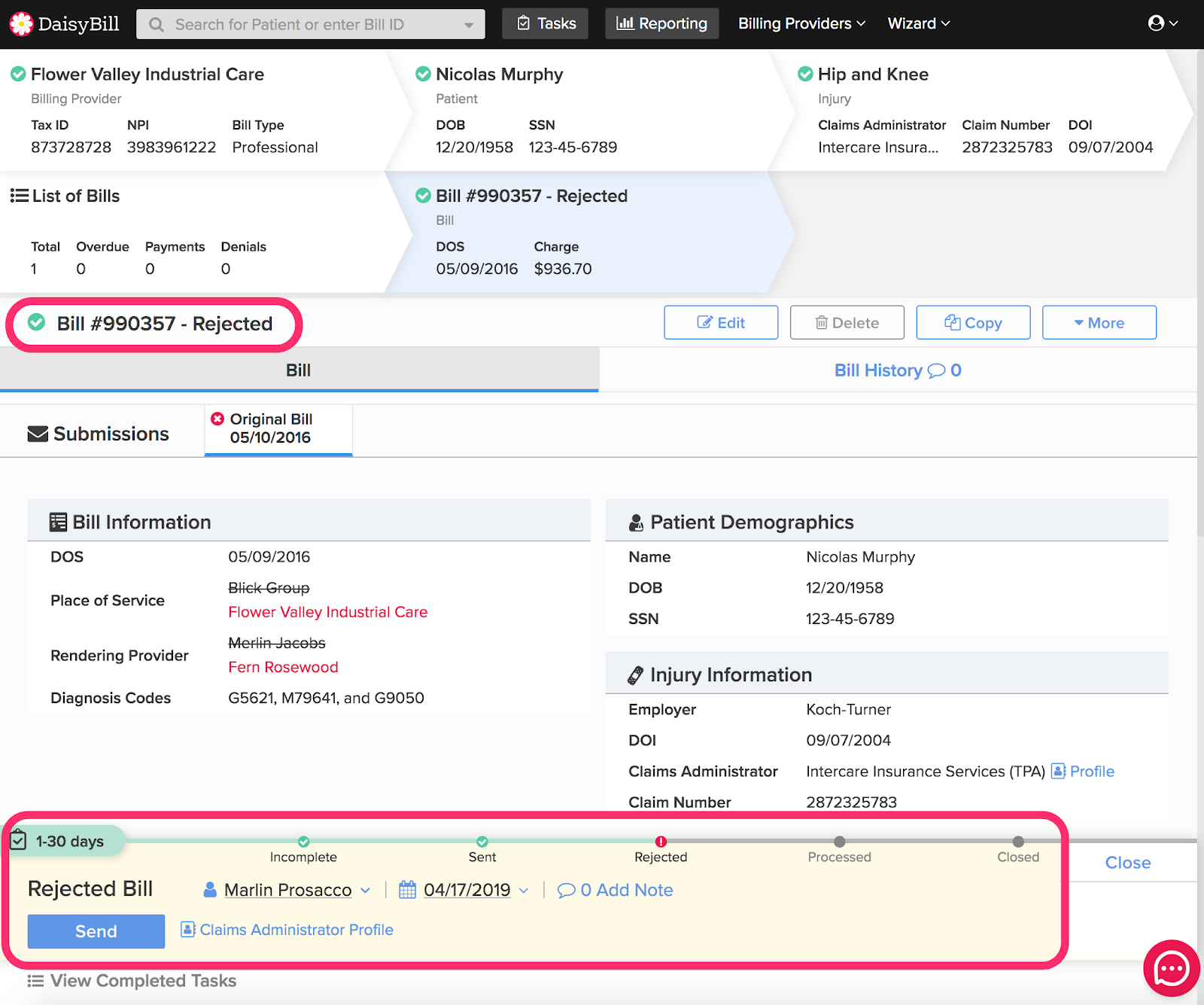Click the Fern Rosewood rendering provider
The width and height of the screenshot is (1204, 1005).
pos(283,667)
